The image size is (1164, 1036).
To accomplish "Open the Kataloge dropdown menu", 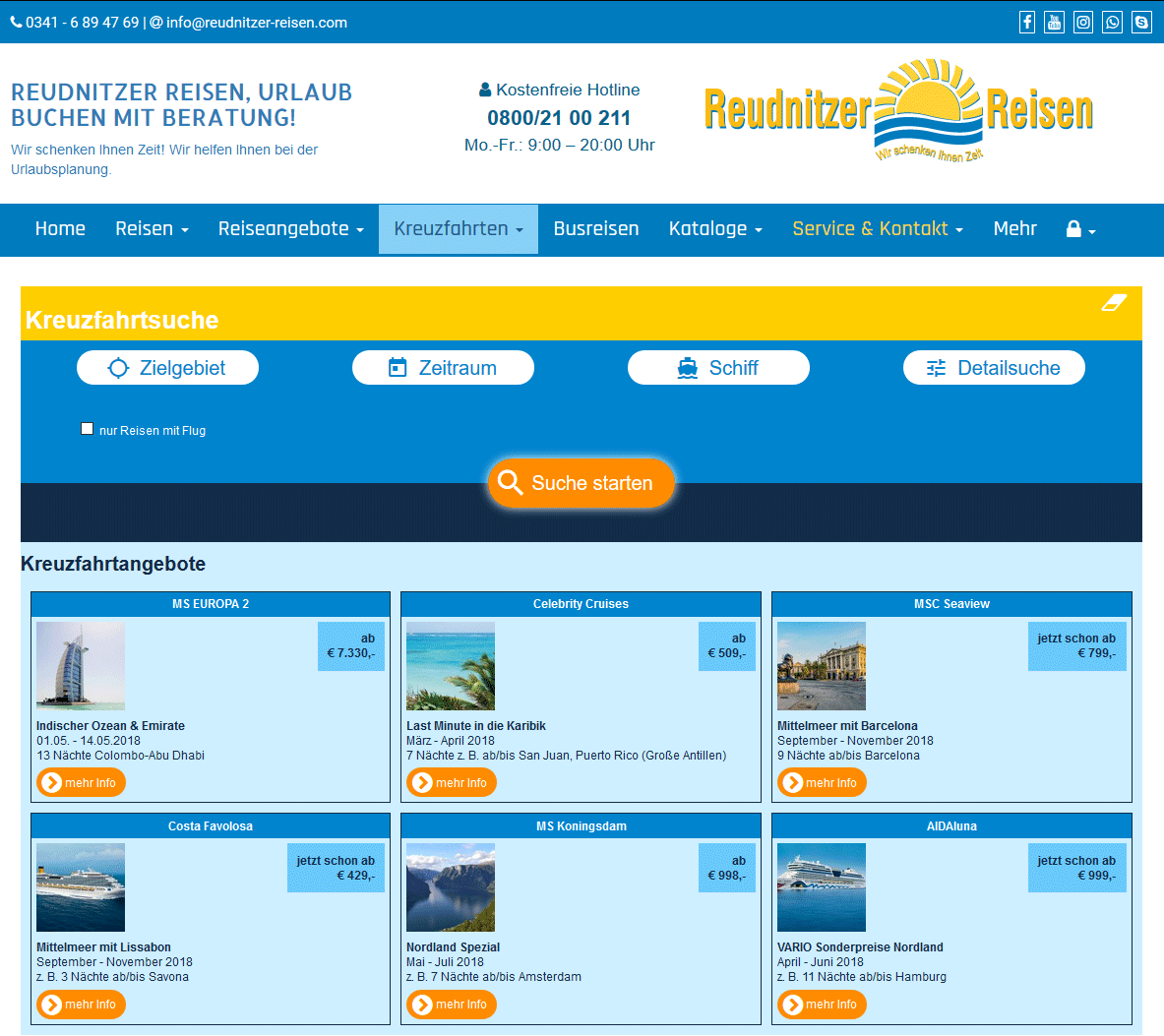I will point(715,229).
